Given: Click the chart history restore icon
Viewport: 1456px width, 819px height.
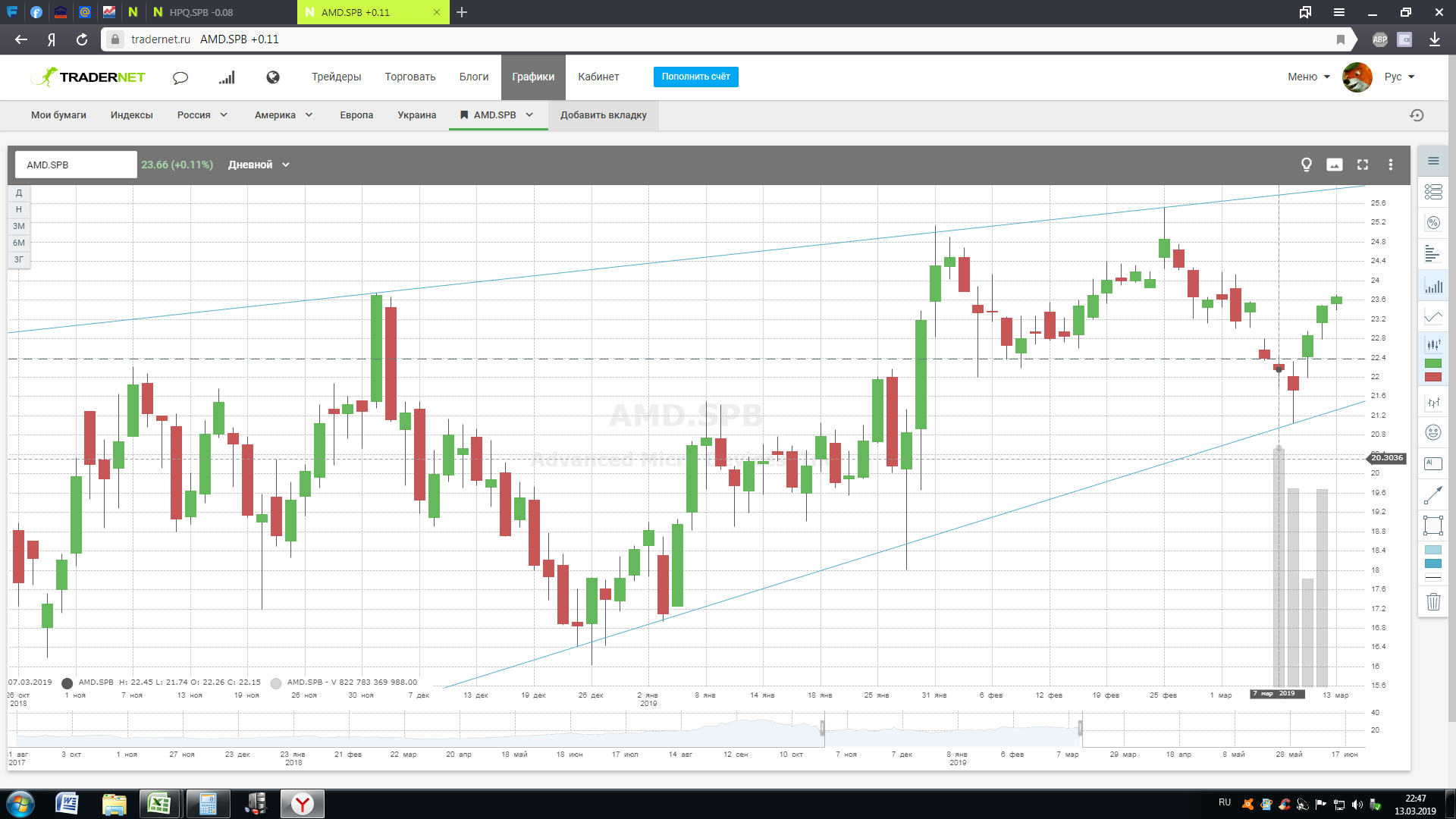Looking at the screenshot, I should pos(1417,115).
